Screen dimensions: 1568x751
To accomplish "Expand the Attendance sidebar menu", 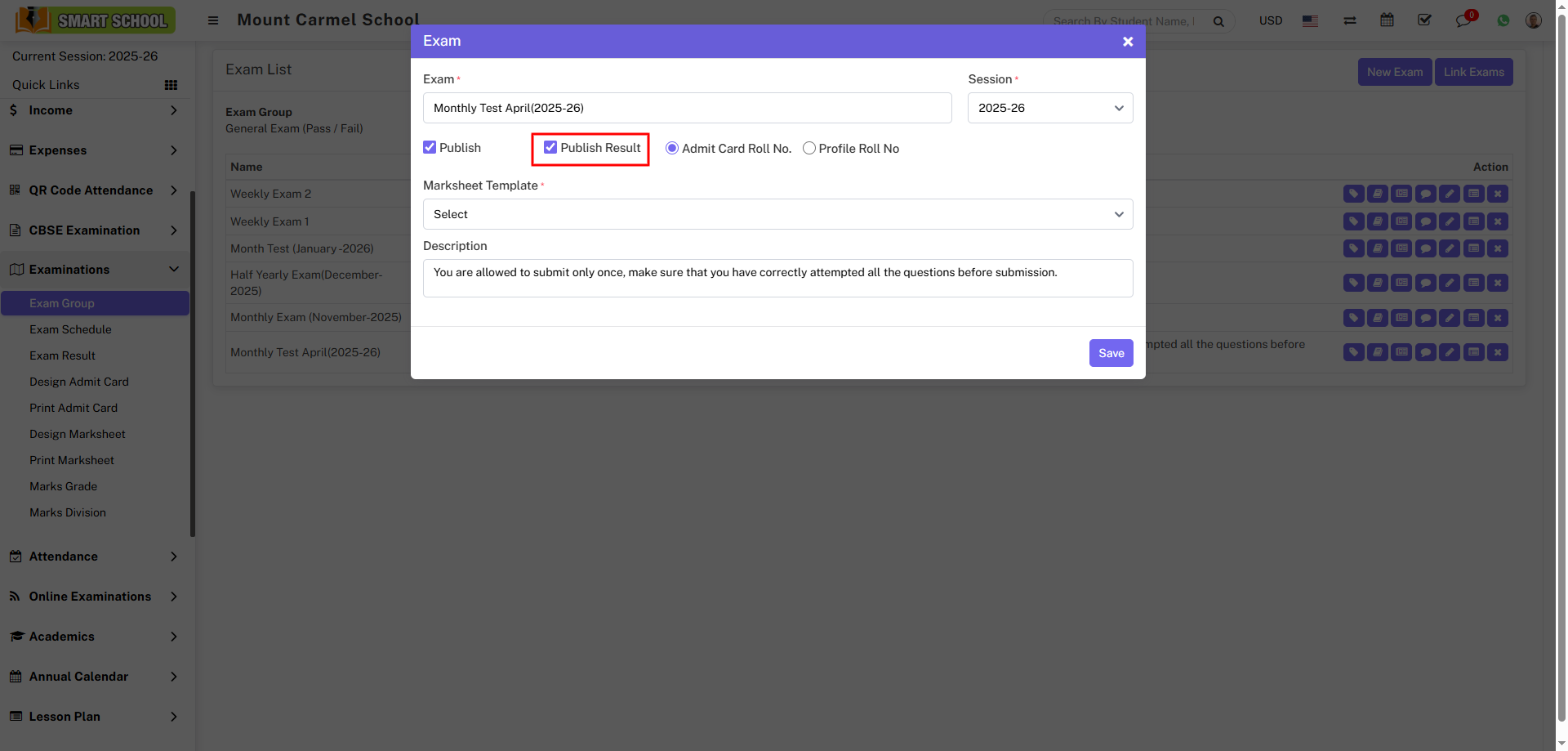I will pos(94,557).
